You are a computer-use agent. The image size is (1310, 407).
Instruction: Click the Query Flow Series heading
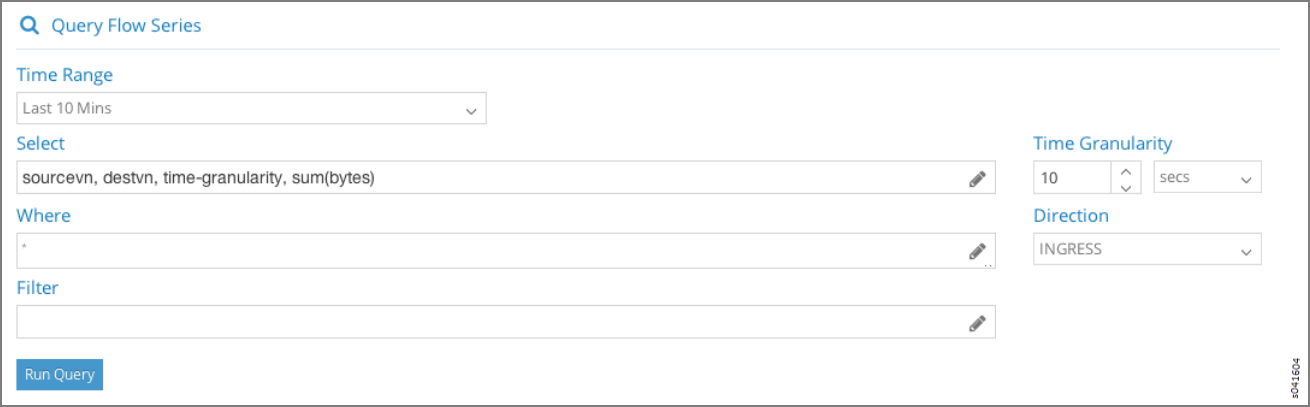point(126,26)
